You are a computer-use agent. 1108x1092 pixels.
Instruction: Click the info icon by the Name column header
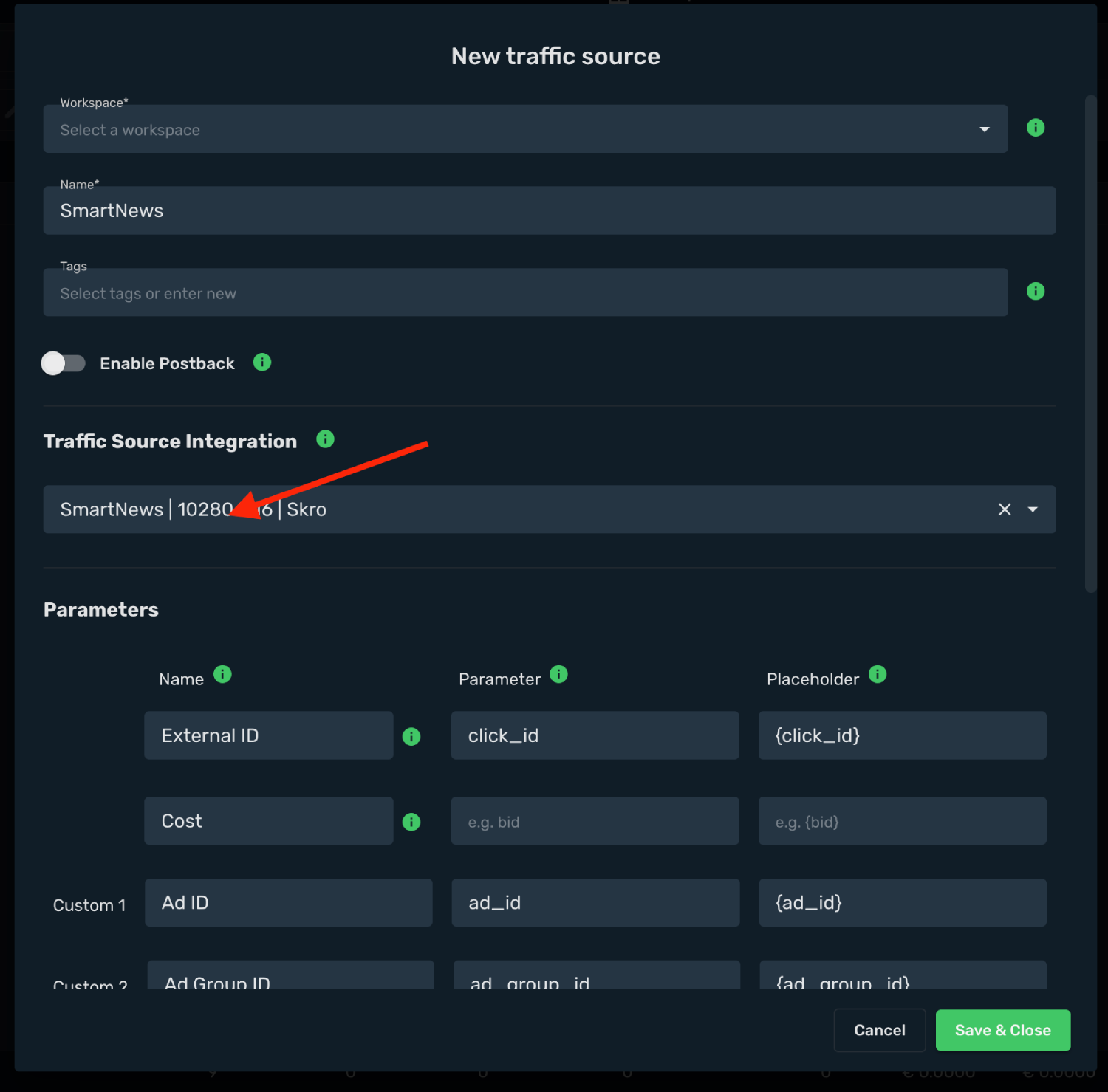[222, 674]
